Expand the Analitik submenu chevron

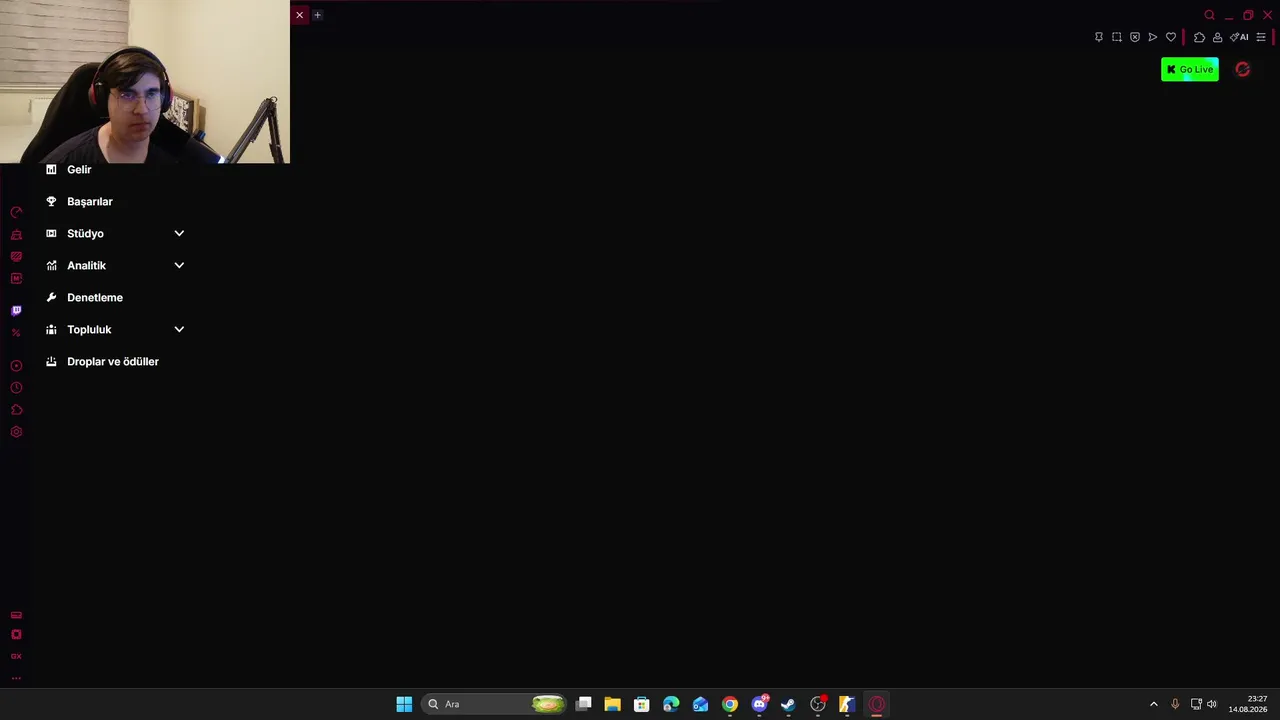[x=179, y=266]
